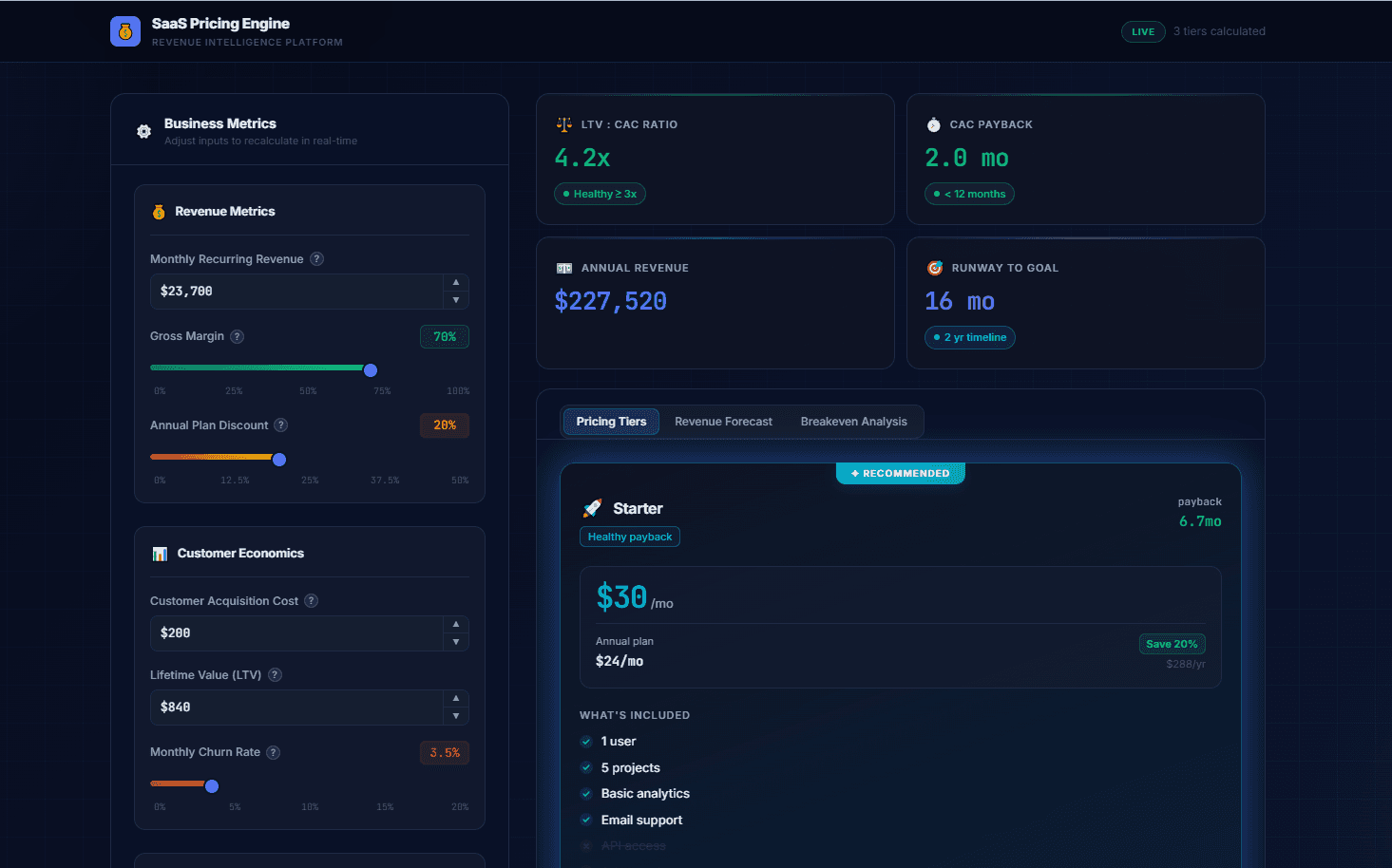This screenshot has height=868, width=1392.
Task: Click the CAC Payback stopwatch icon
Action: 934,124
